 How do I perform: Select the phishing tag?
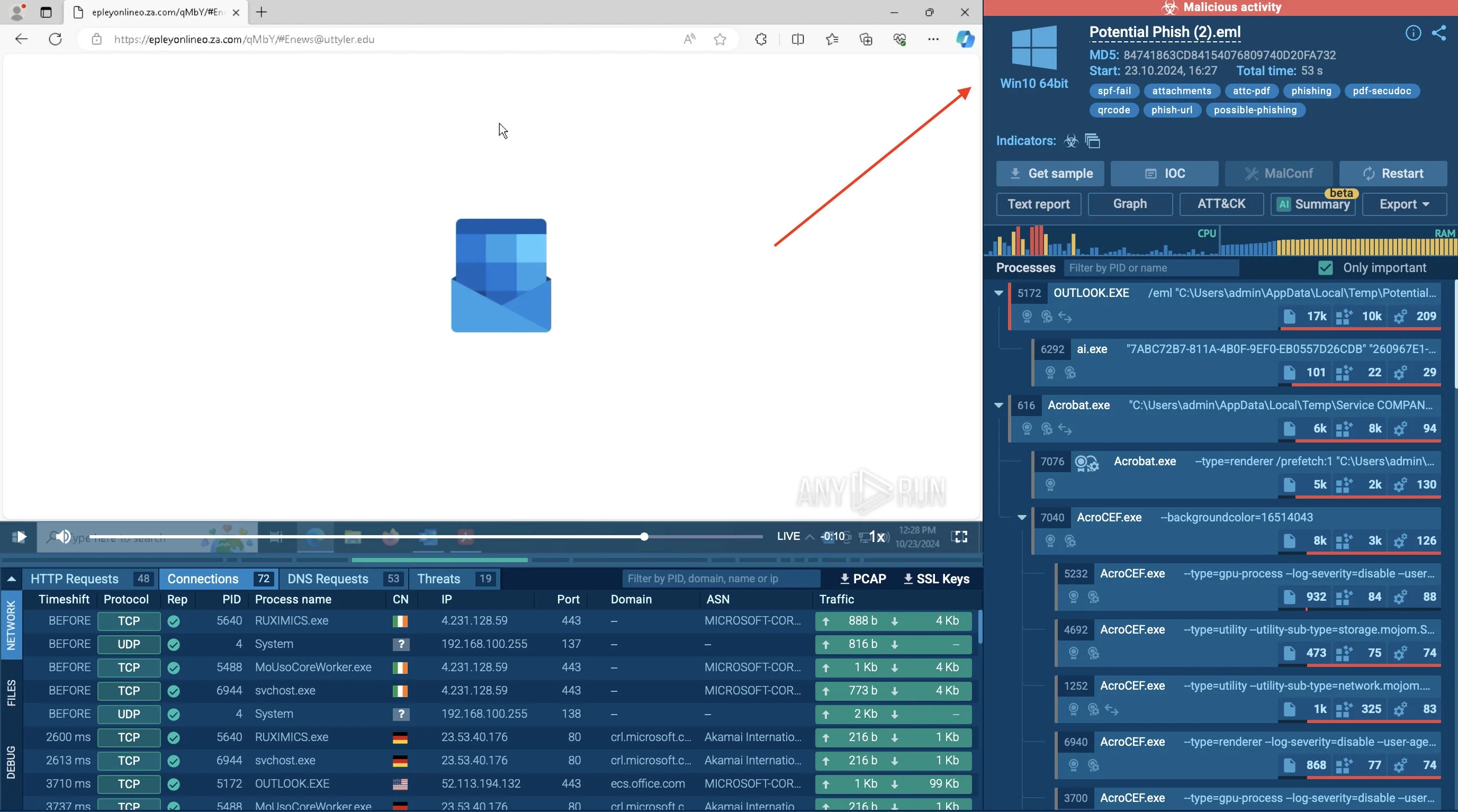pos(1311,91)
